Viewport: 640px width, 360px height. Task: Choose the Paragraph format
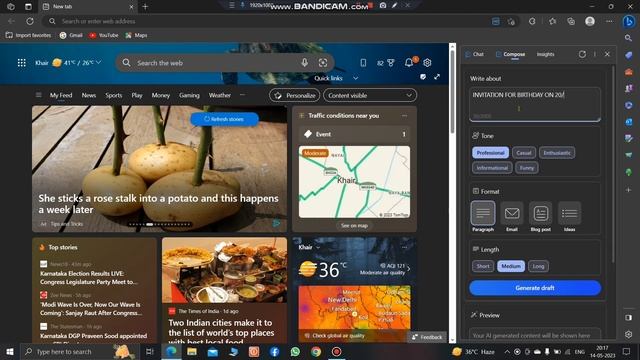click(483, 216)
